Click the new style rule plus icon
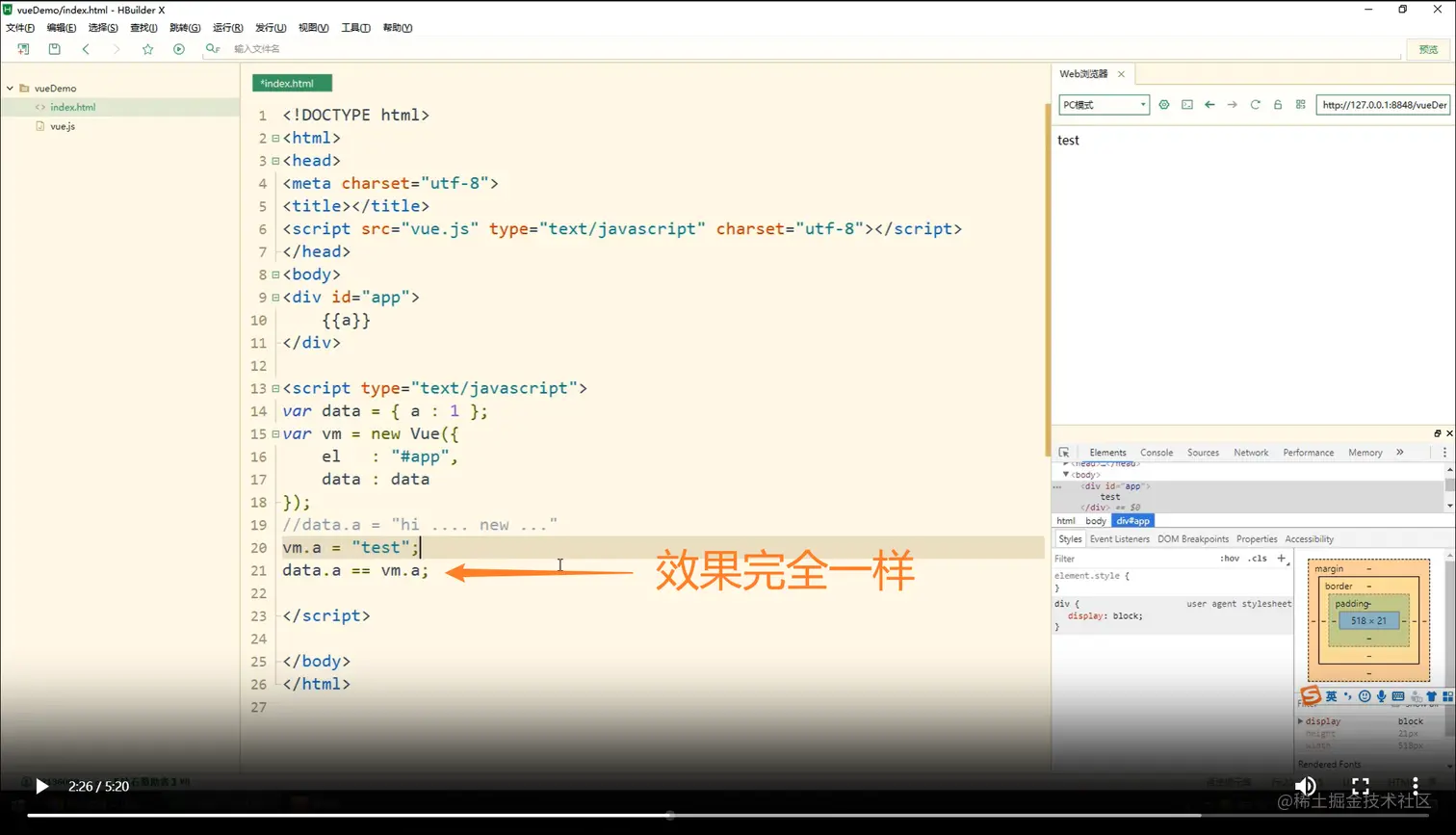The height and width of the screenshot is (835, 1456). [x=1281, y=559]
